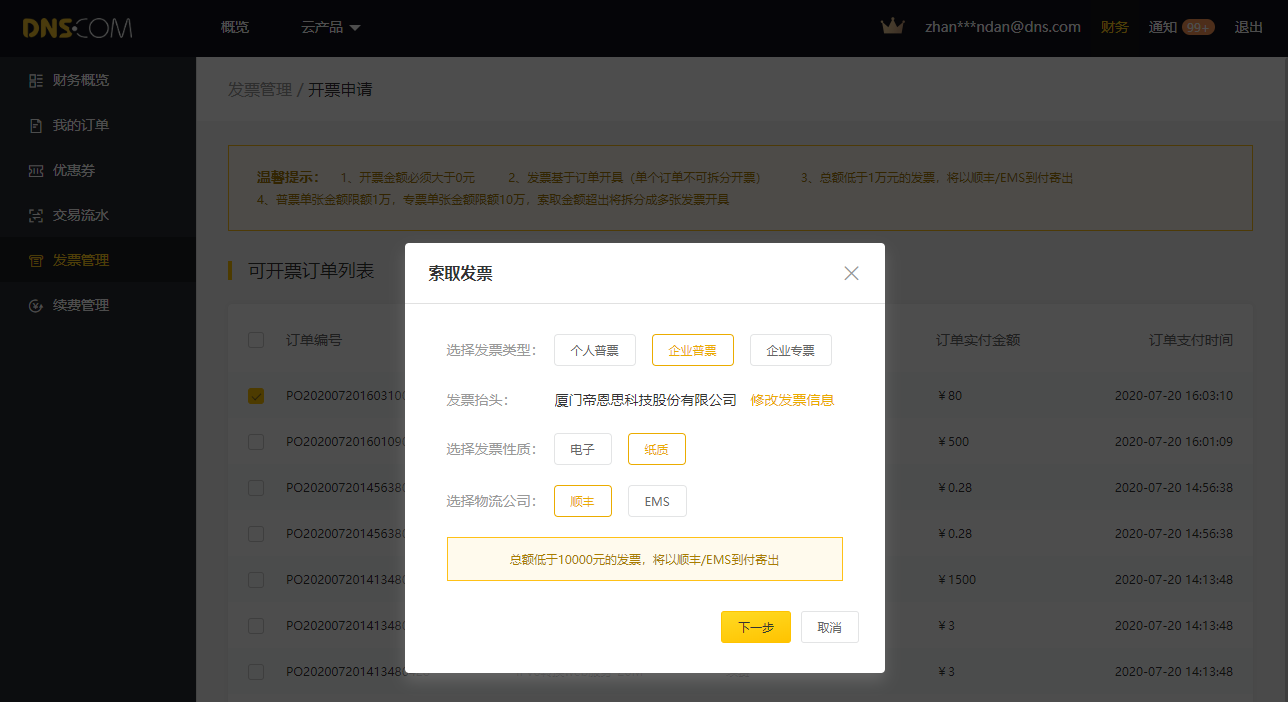
Task: Click the 我的订单 sidebar icon
Action: click(36, 126)
